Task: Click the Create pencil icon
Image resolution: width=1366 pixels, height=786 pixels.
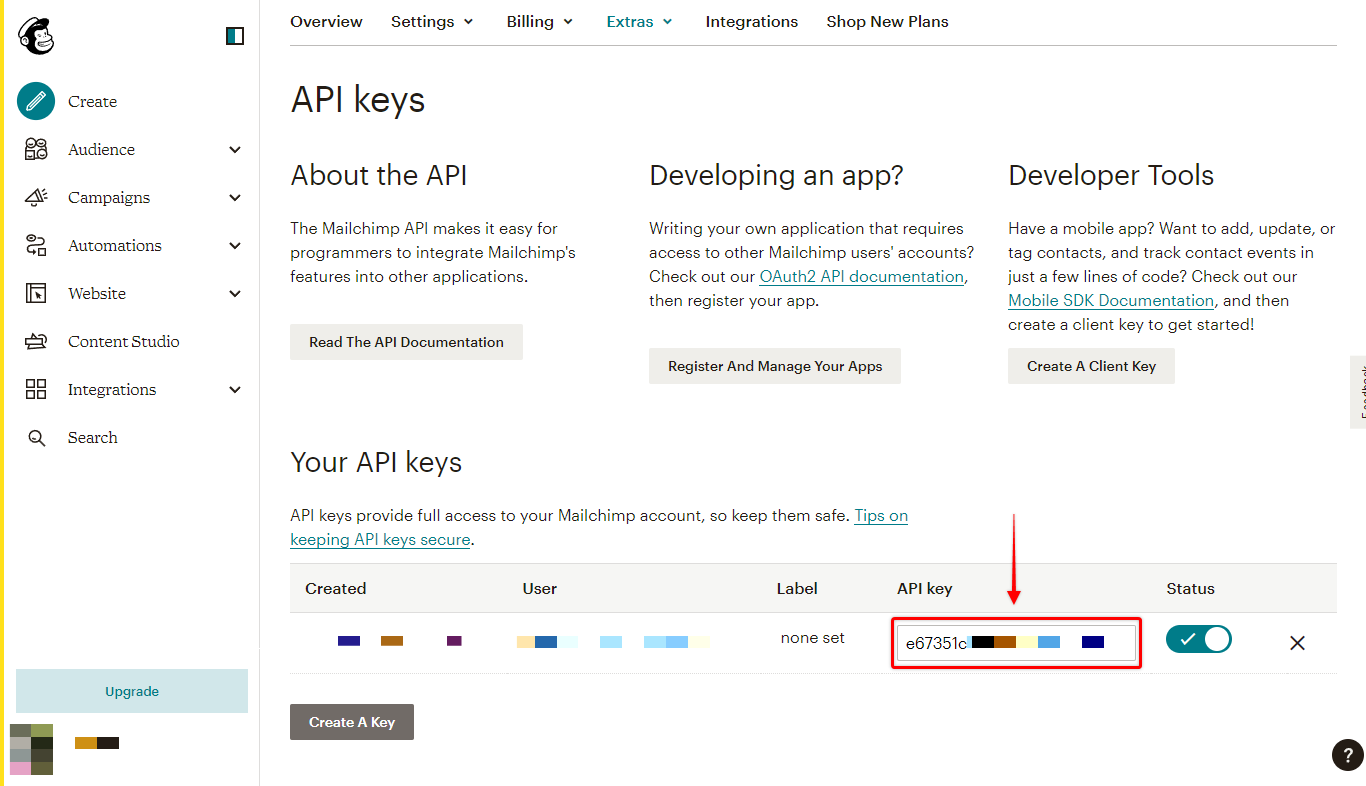Action: [x=36, y=101]
